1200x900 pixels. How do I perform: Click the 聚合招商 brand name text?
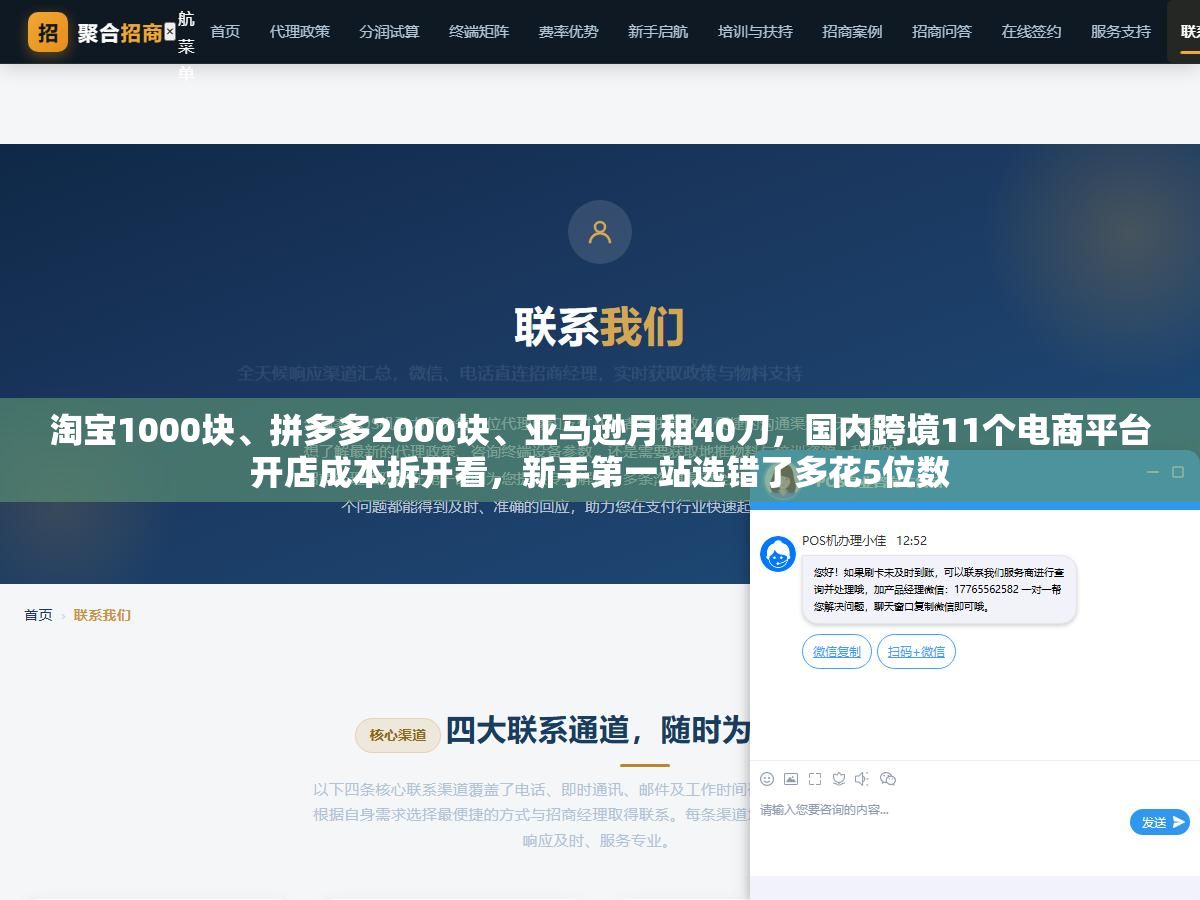(x=119, y=32)
